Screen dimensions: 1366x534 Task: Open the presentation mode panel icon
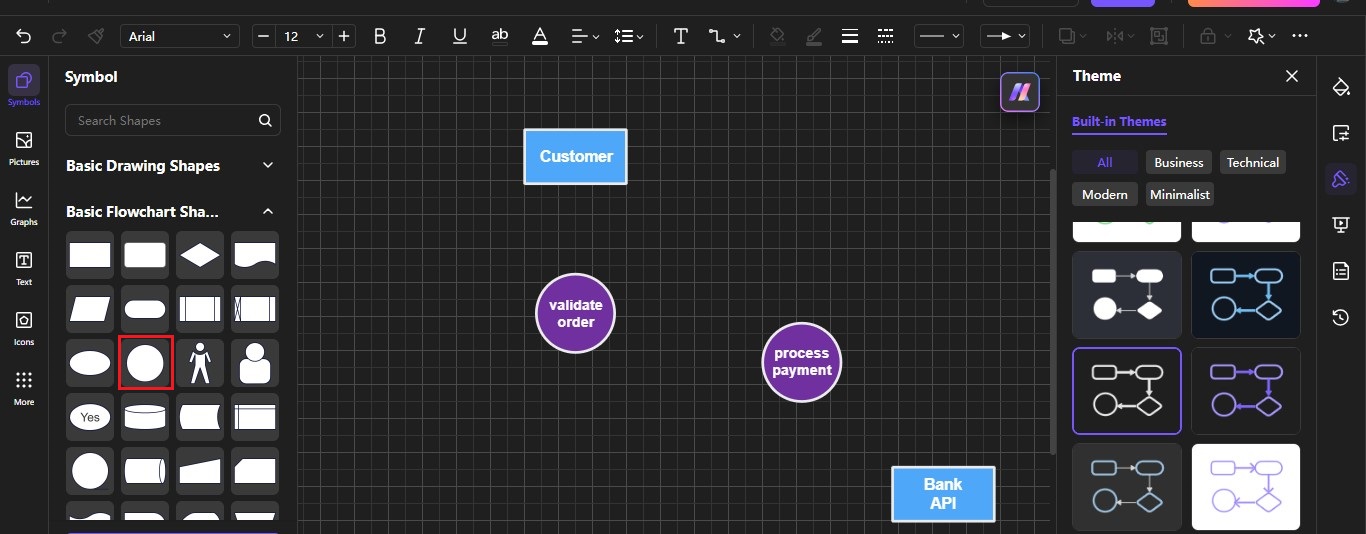[1341, 225]
